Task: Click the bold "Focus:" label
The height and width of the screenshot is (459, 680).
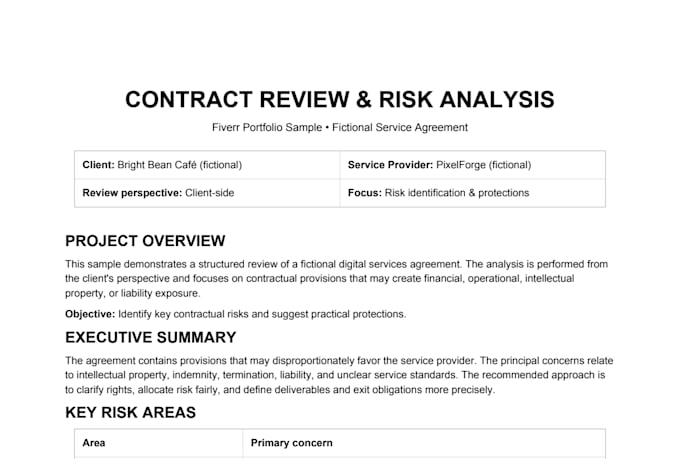Action: click(x=364, y=193)
